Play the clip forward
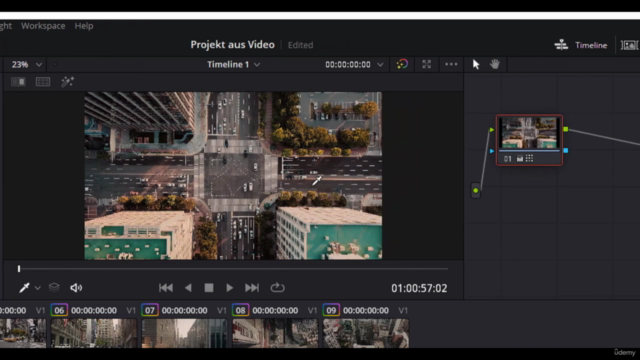This screenshot has height=360, width=640. (x=229, y=288)
